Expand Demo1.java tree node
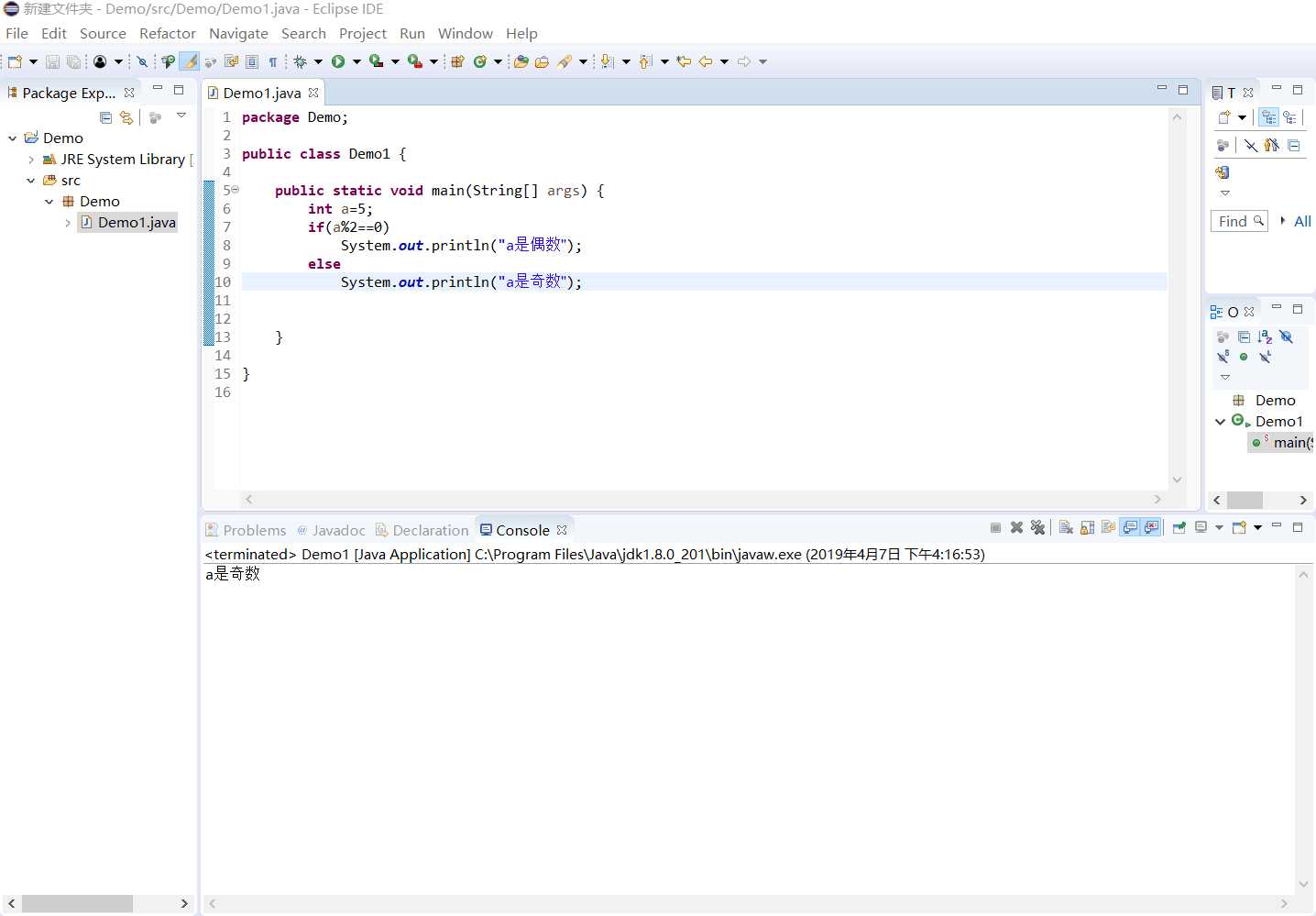Screen dimensions: 1316x916 [68, 223]
